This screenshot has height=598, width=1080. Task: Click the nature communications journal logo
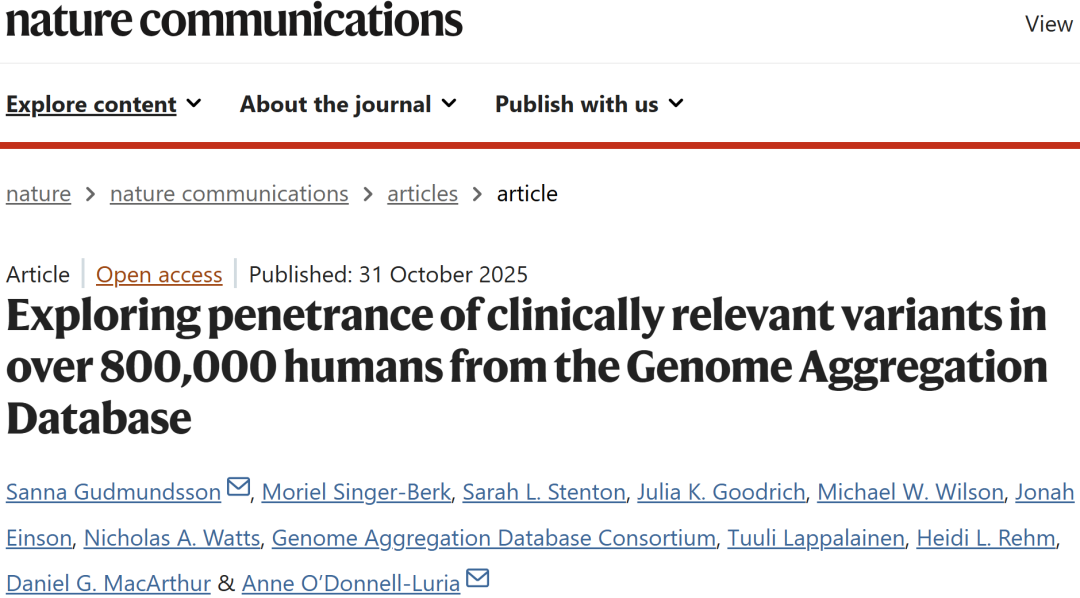pos(234,20)
